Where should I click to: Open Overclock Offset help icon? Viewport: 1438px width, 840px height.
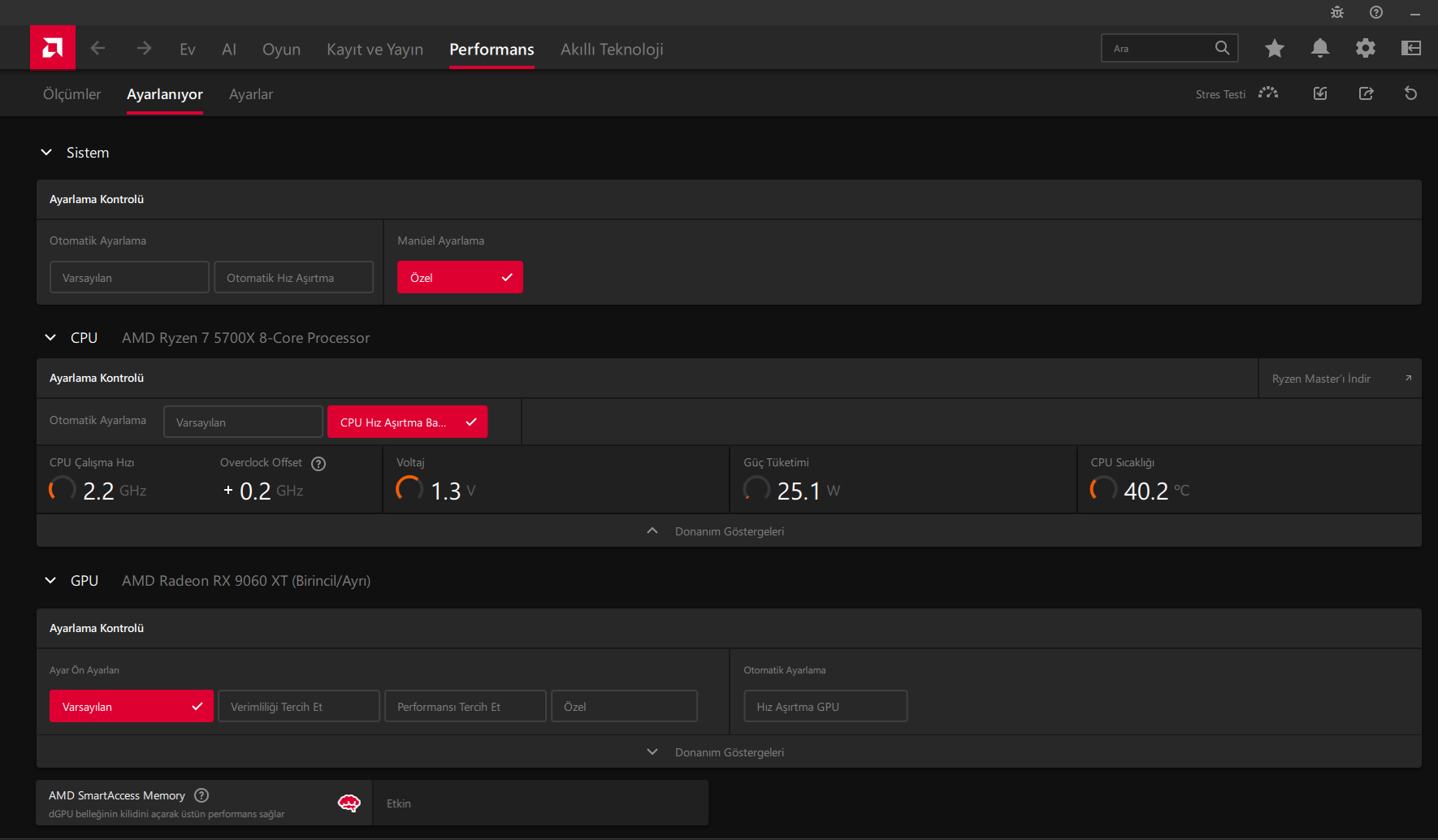point(318,464)
